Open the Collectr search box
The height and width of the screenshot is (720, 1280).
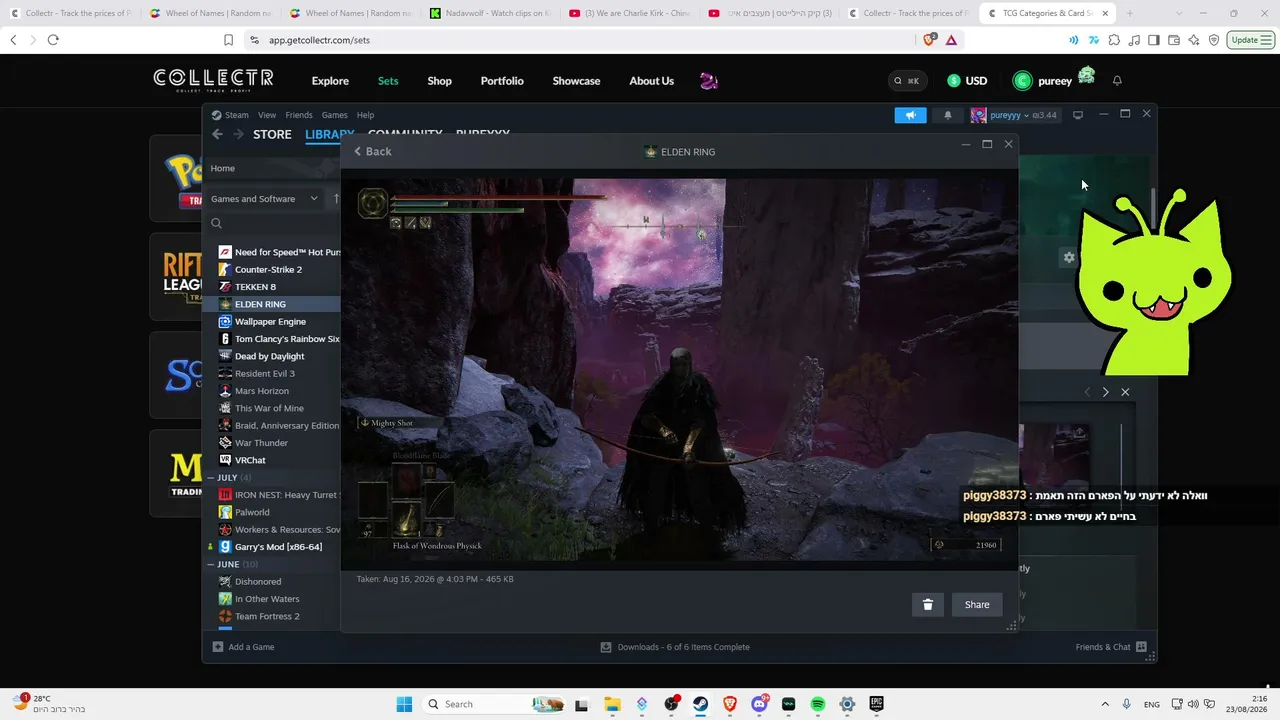[908, 81]
